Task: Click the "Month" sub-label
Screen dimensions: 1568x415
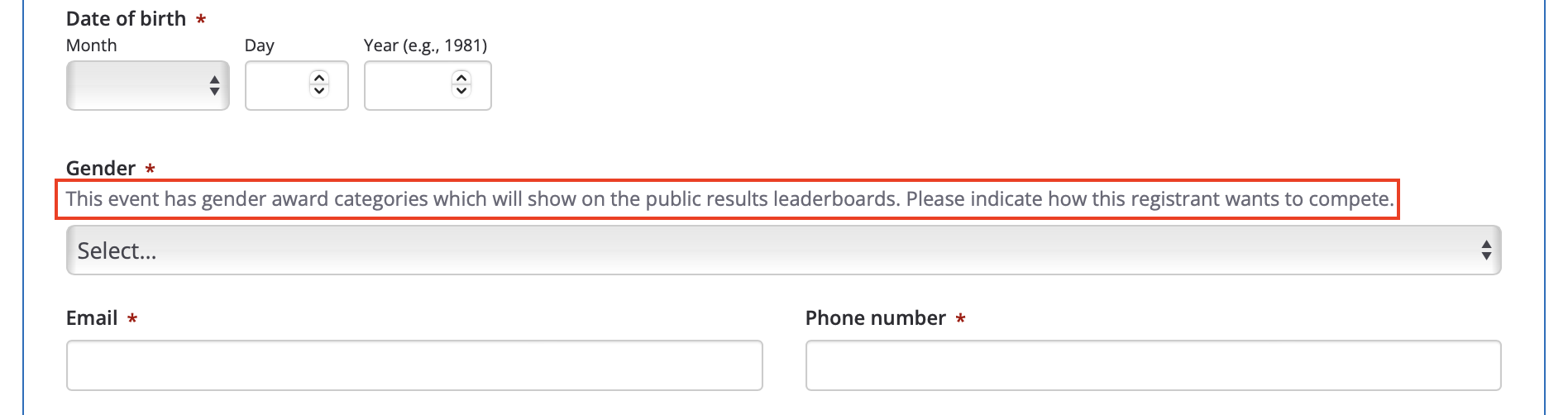Action: click(x=91, y=45)
